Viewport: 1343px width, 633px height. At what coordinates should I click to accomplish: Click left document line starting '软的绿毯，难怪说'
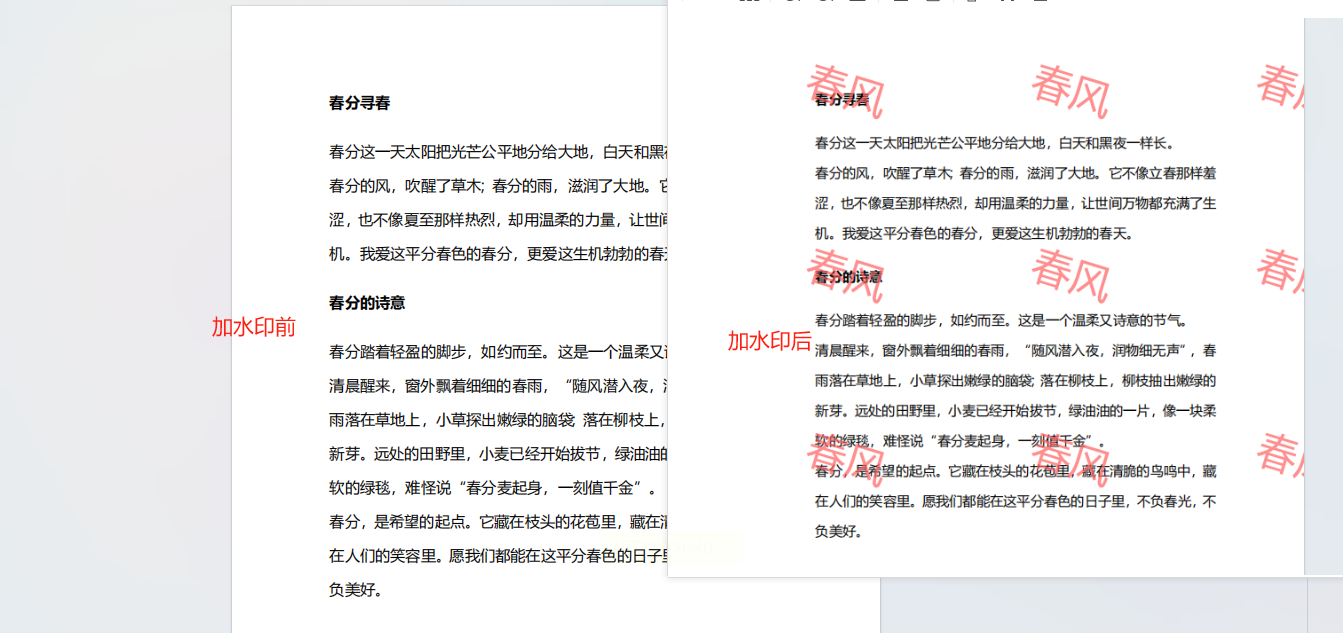493,488
